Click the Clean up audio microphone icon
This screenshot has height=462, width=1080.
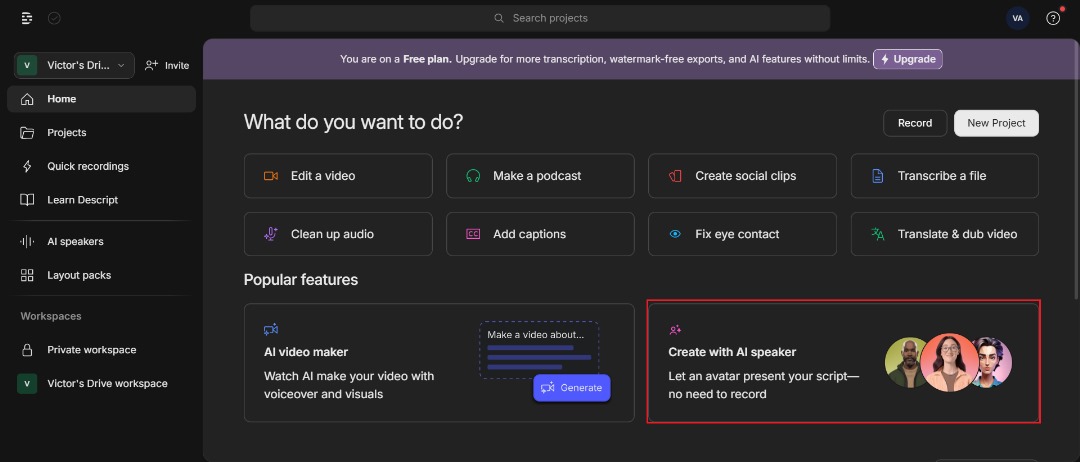[x=271, y=234]
